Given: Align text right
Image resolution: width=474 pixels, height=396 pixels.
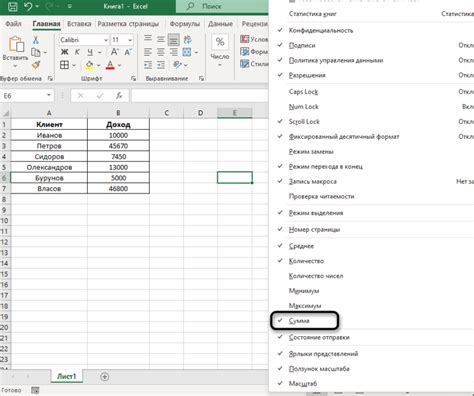Looking at the screenshot, I should 173,52.
